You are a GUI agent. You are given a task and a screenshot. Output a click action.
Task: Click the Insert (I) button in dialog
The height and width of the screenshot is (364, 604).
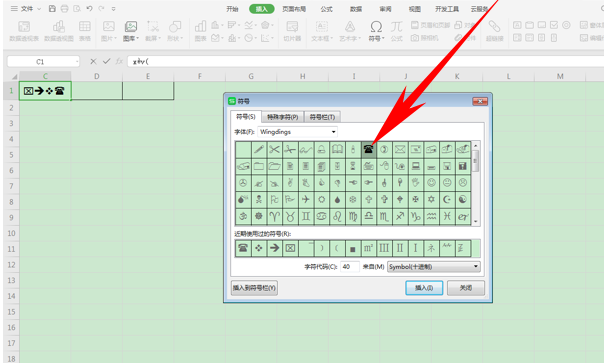click(424, 288)
